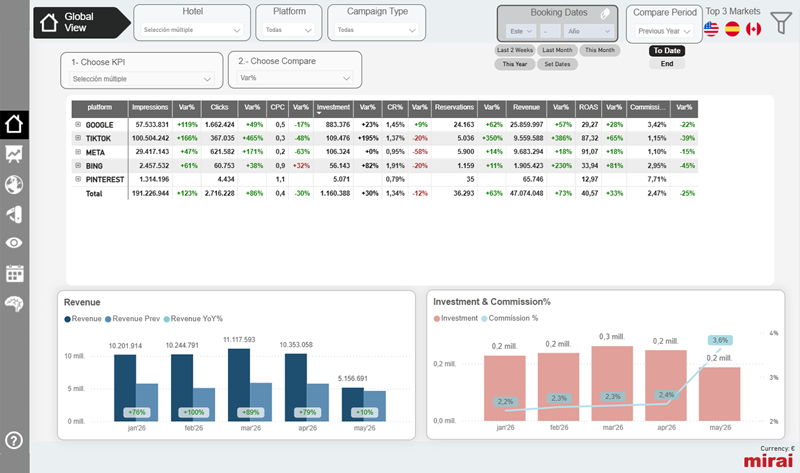Open the Booking Dates 'Este' dropdown

[x=521, y=31]
